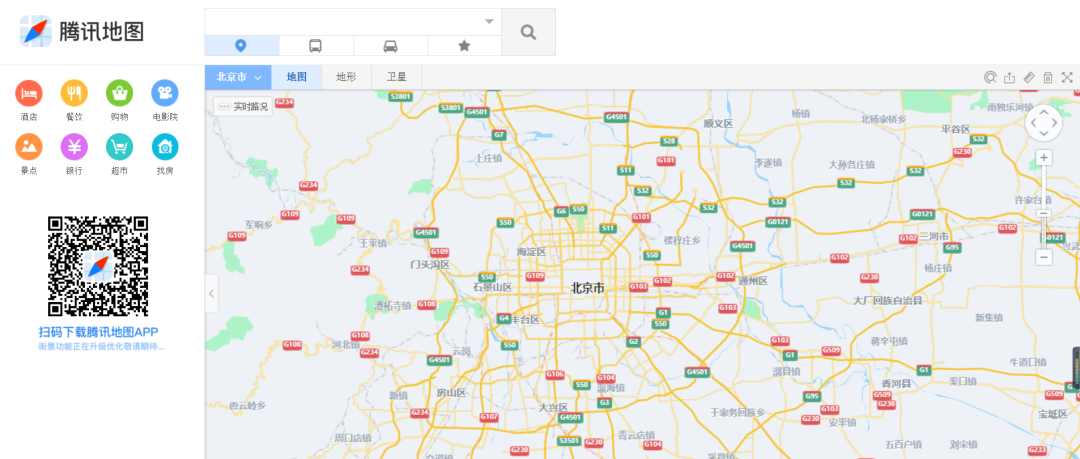Click the circular area search tool icon

(990, 77)
